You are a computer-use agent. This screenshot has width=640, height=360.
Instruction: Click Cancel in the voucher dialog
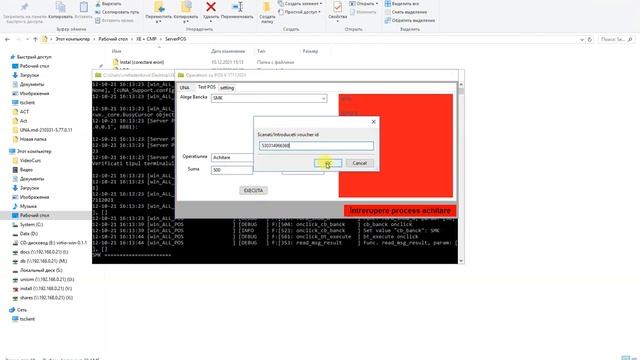[360, 163]
